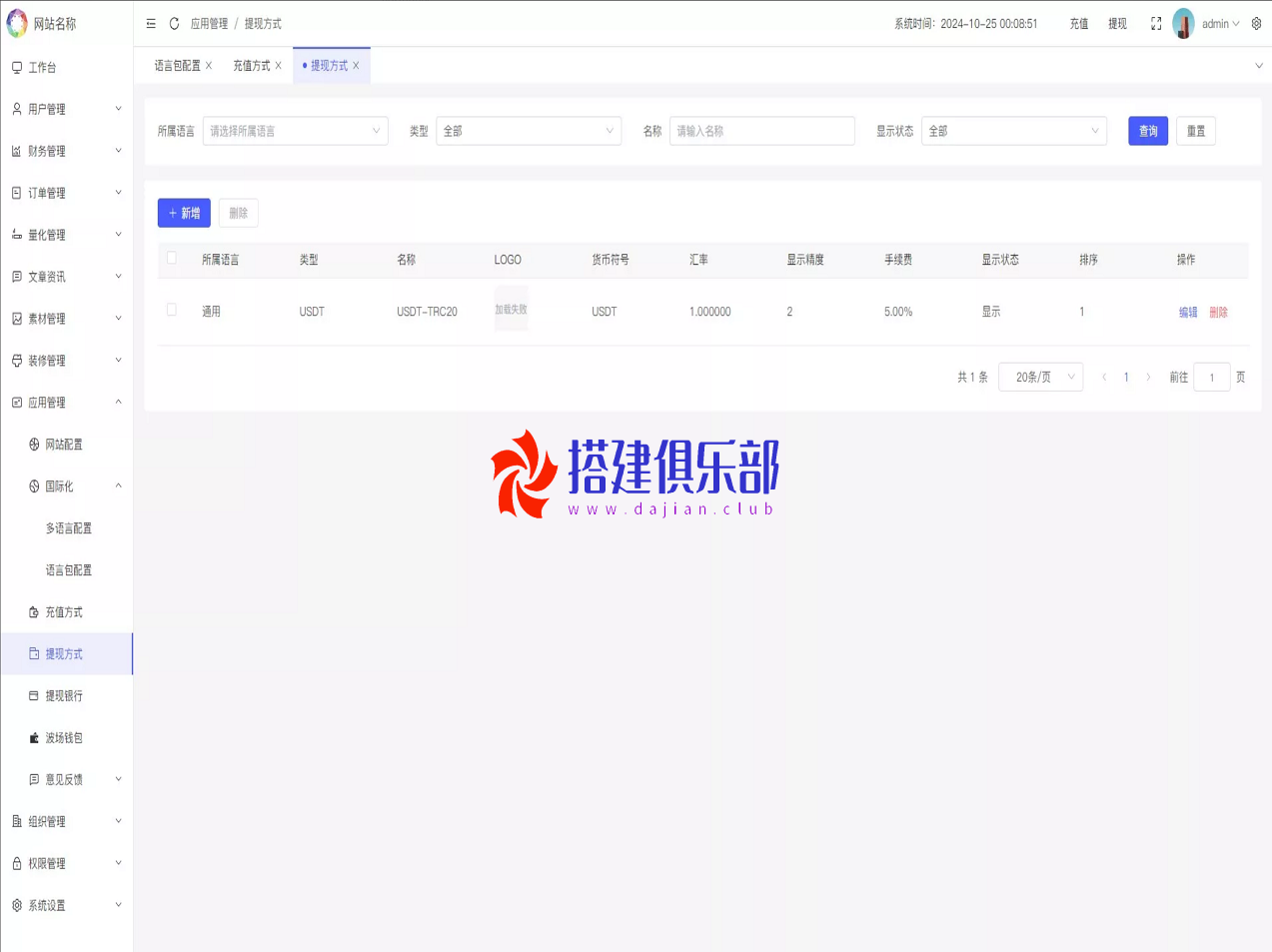Click the 量化管理 icon

(17, 235)
